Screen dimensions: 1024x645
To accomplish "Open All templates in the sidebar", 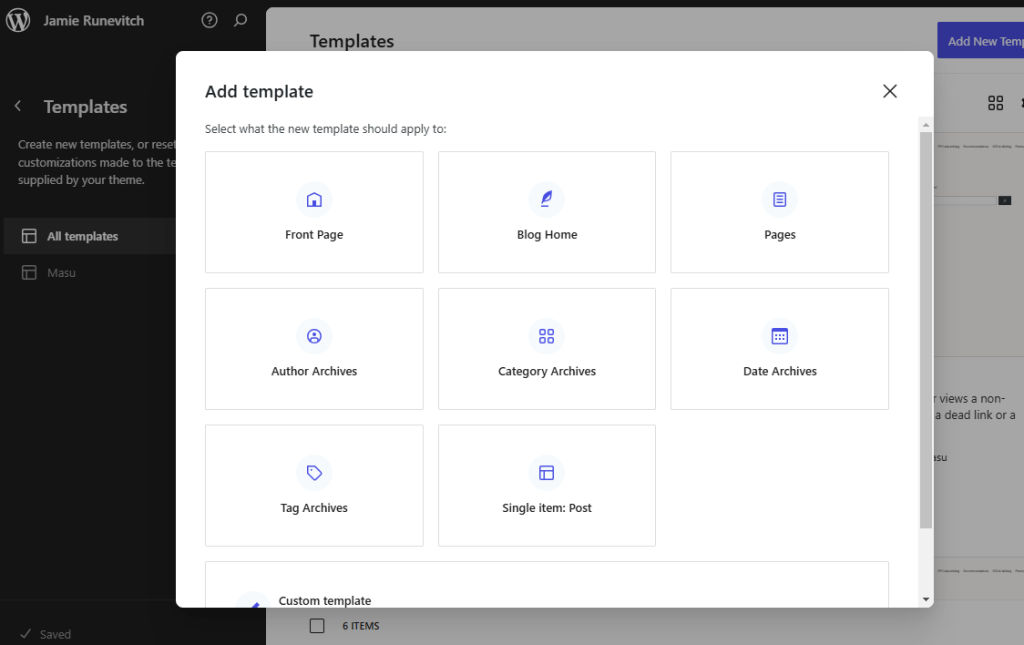I will coord(83,237).
